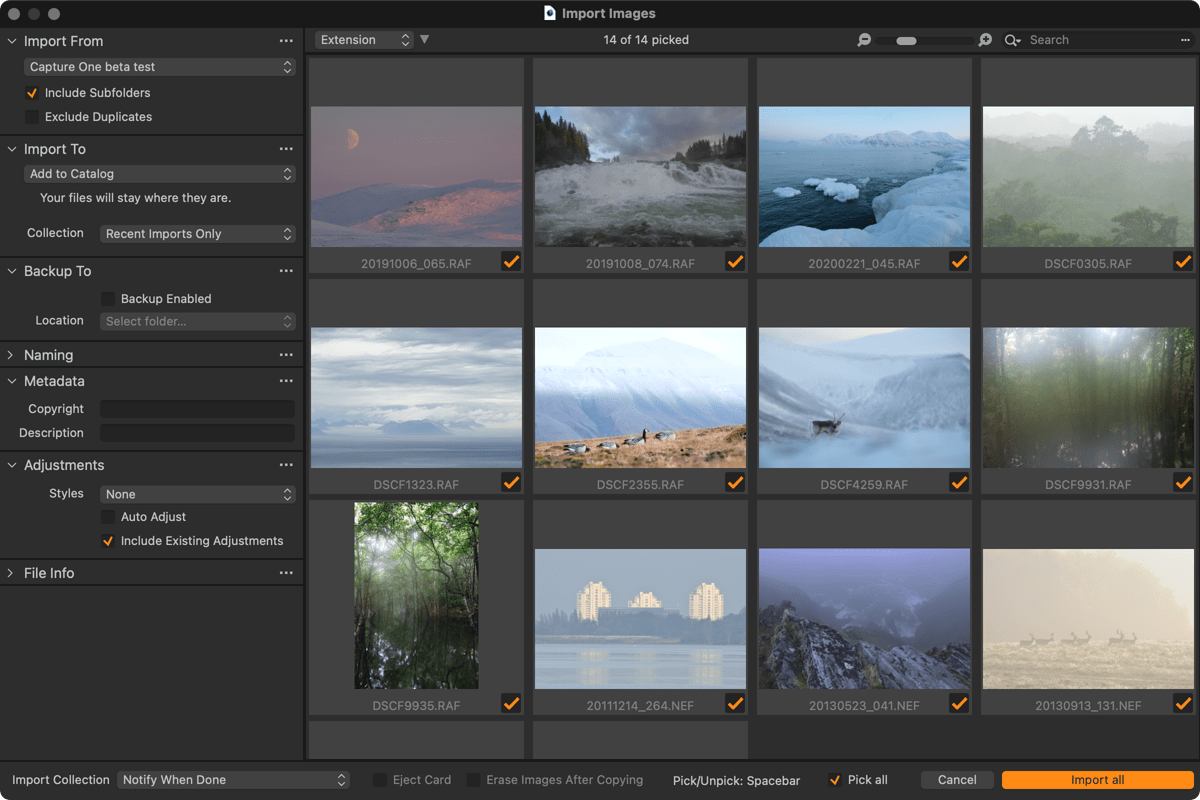Open the search magnifier options
The width and height of the screenshot is (1200, 800).
pyautogui.click(x=1013, y=40)
